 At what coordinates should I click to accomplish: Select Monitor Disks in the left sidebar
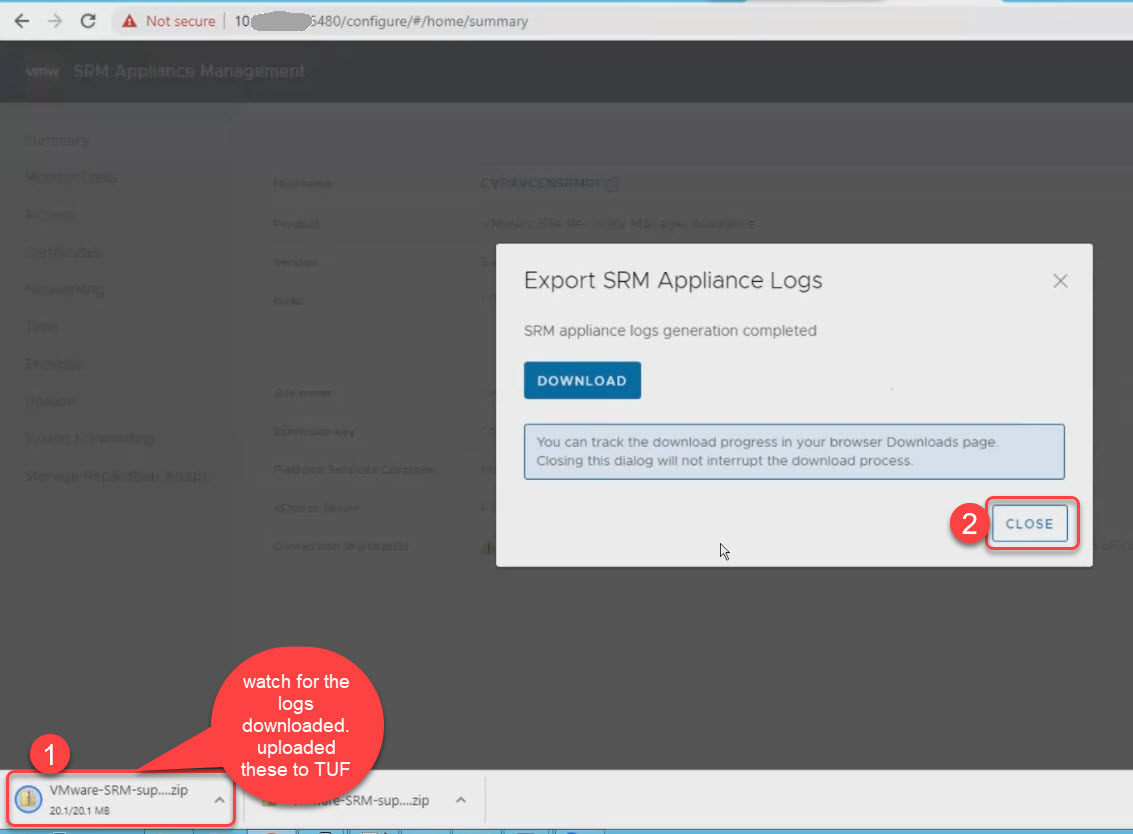click(71, 177)
